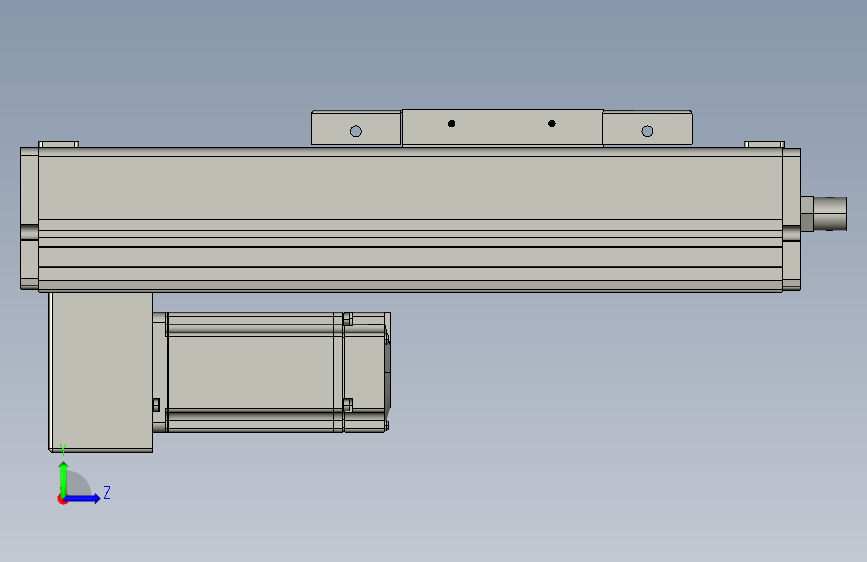This screenshot has height=562, width=867.
Task: Select the right black dot on the carriage center block
Action: 551,123
